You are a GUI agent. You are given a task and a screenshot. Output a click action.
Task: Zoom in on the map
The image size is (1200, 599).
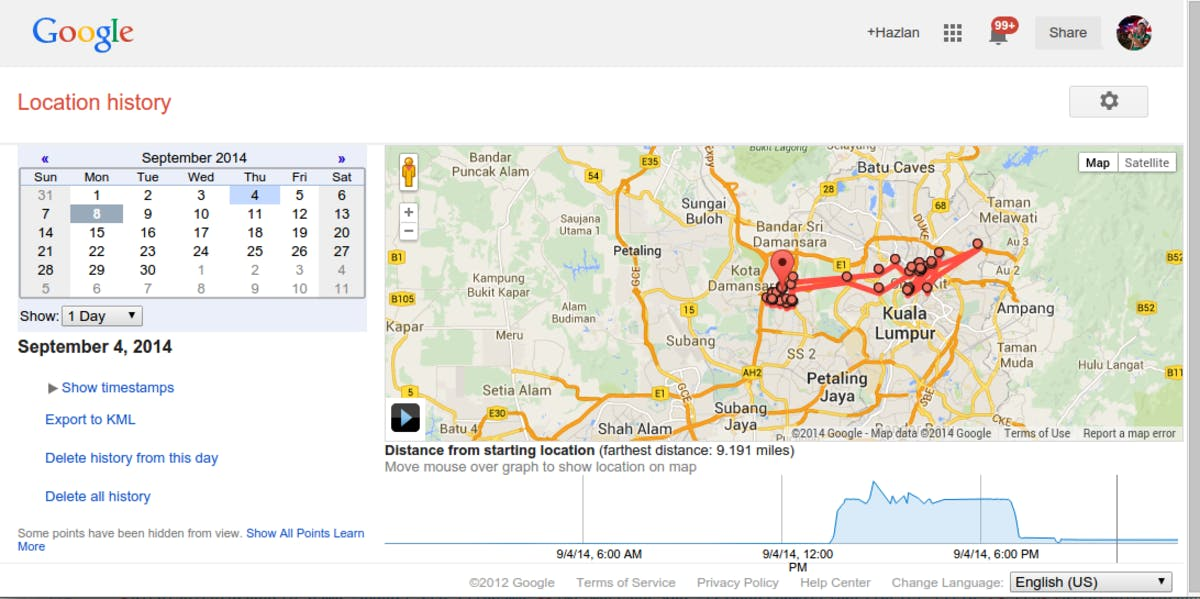(408, 212)
